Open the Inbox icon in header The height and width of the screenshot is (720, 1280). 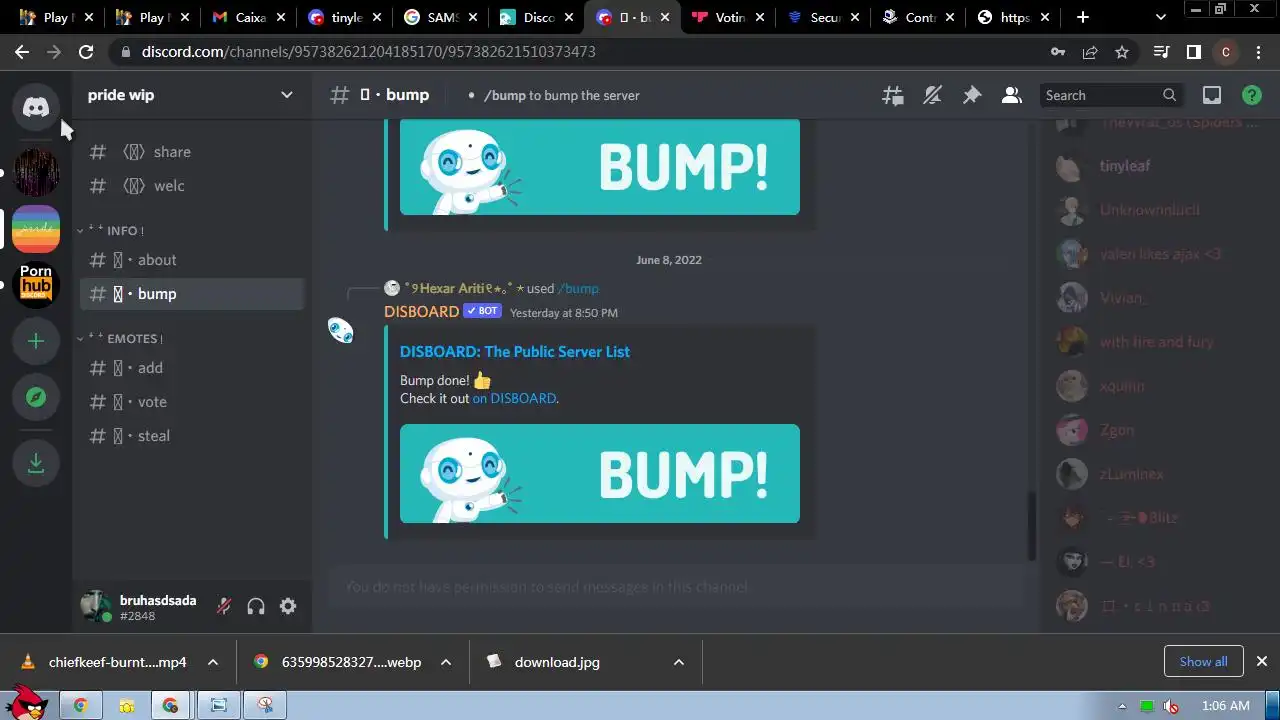1212,95
